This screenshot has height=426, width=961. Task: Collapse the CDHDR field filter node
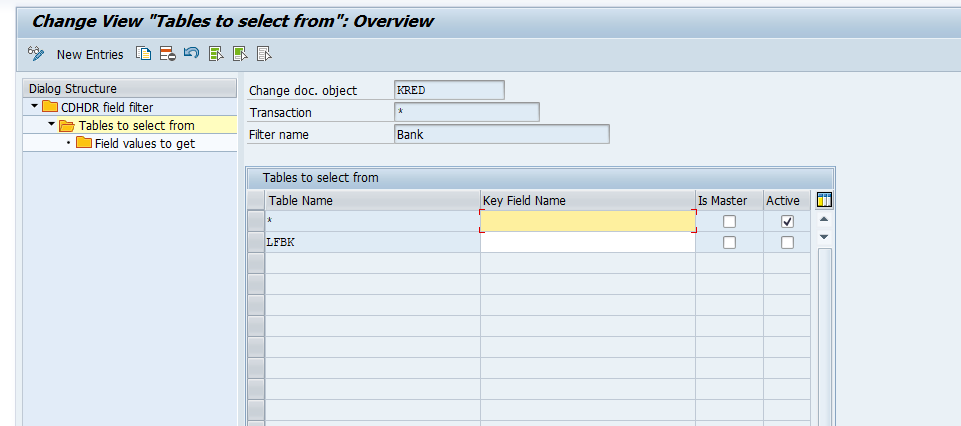pyautogui.click(x=34, y=107)
